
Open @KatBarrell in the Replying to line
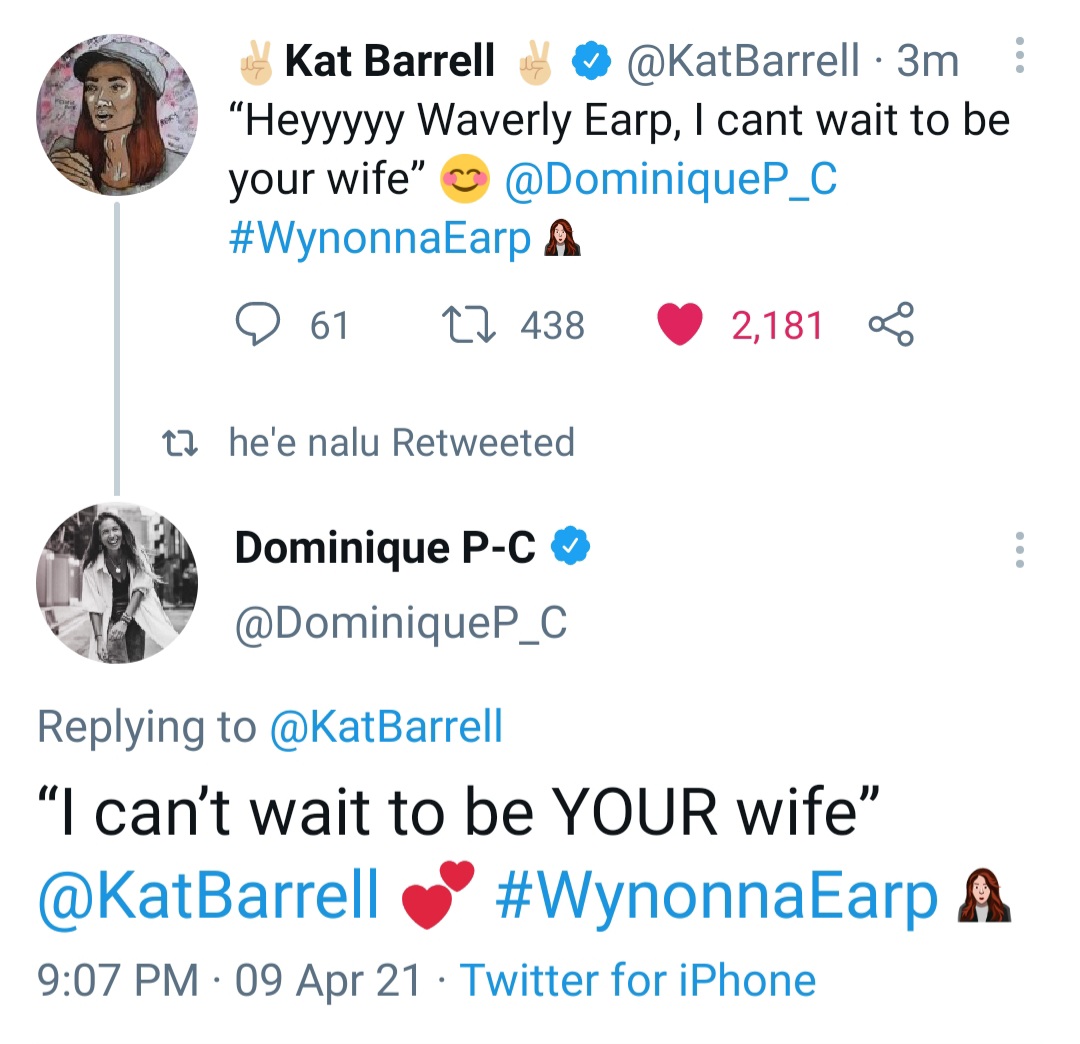tap(386, 727)
